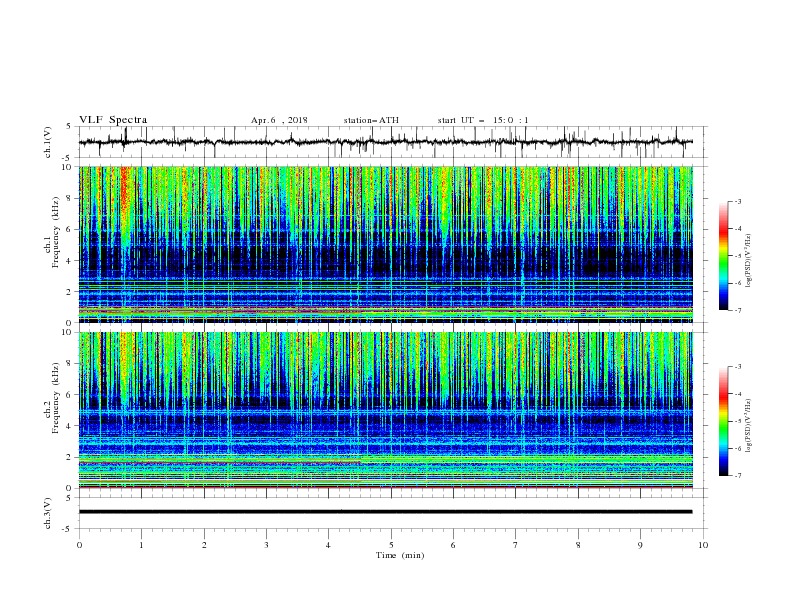Click inside the ch.2 spectrogram panel

[385, 410]
